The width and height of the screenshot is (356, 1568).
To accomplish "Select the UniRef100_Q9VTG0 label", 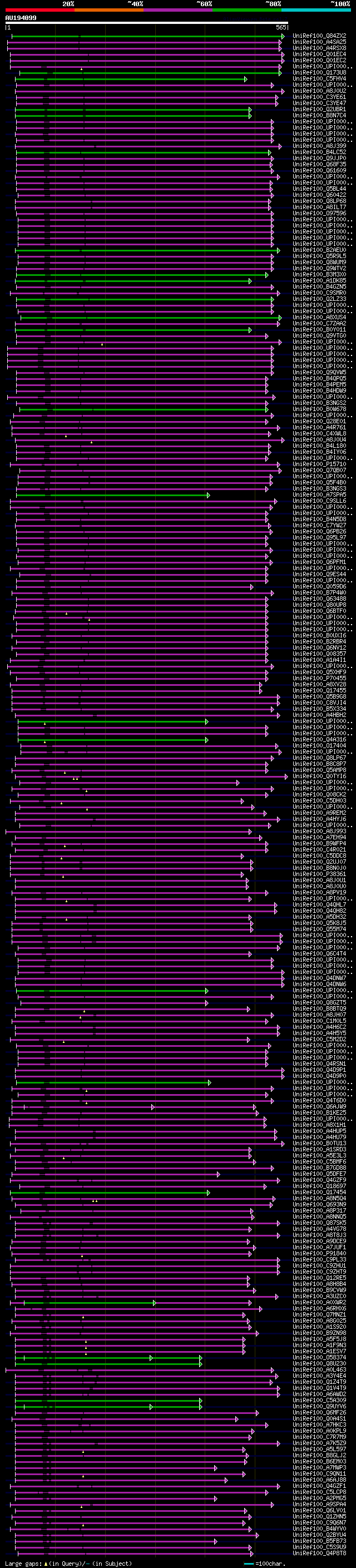I will pyautogui.click(x=319, y=335).
